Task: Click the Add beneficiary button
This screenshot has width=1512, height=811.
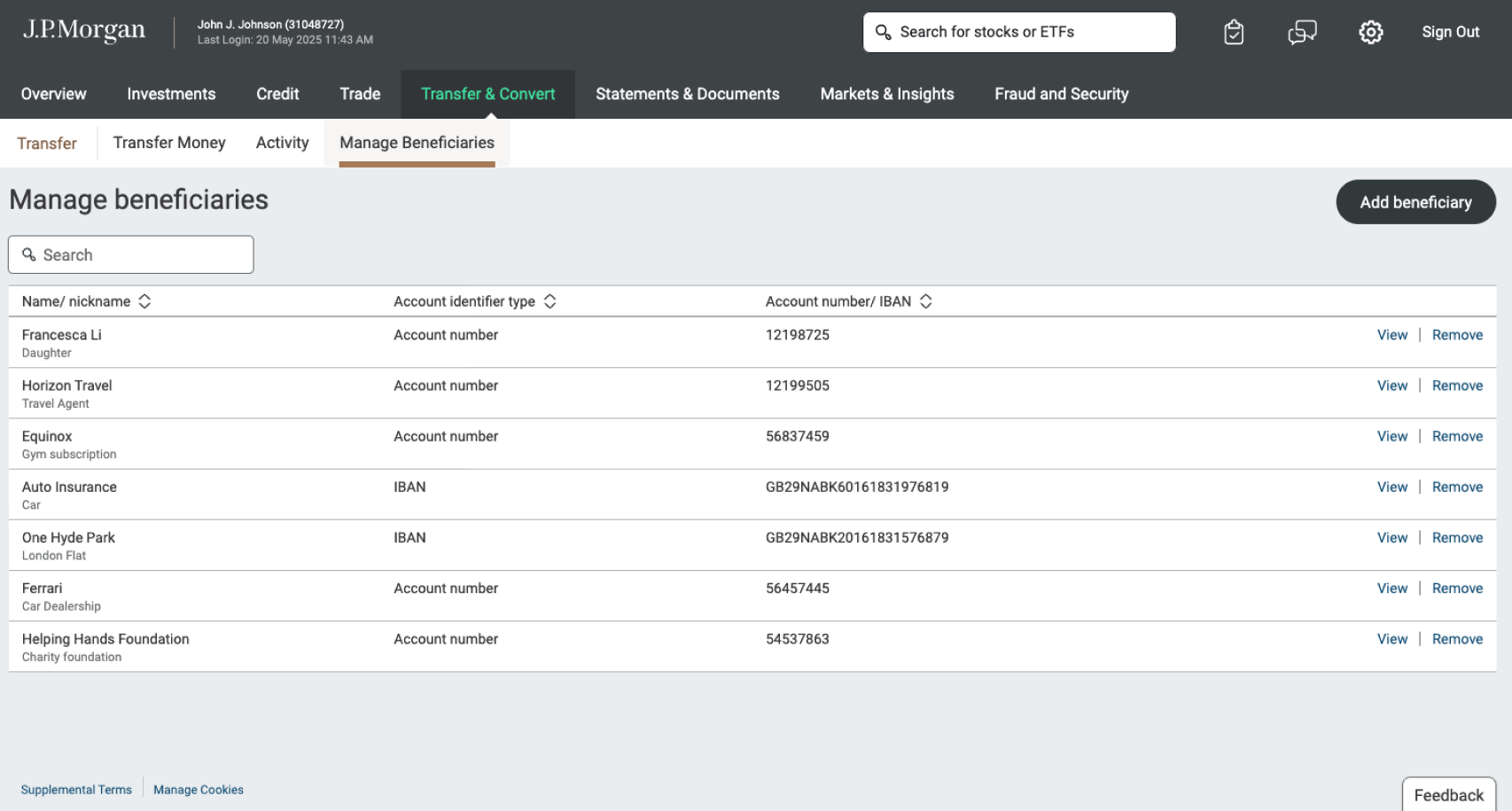Action: (x=1416, y=202)
